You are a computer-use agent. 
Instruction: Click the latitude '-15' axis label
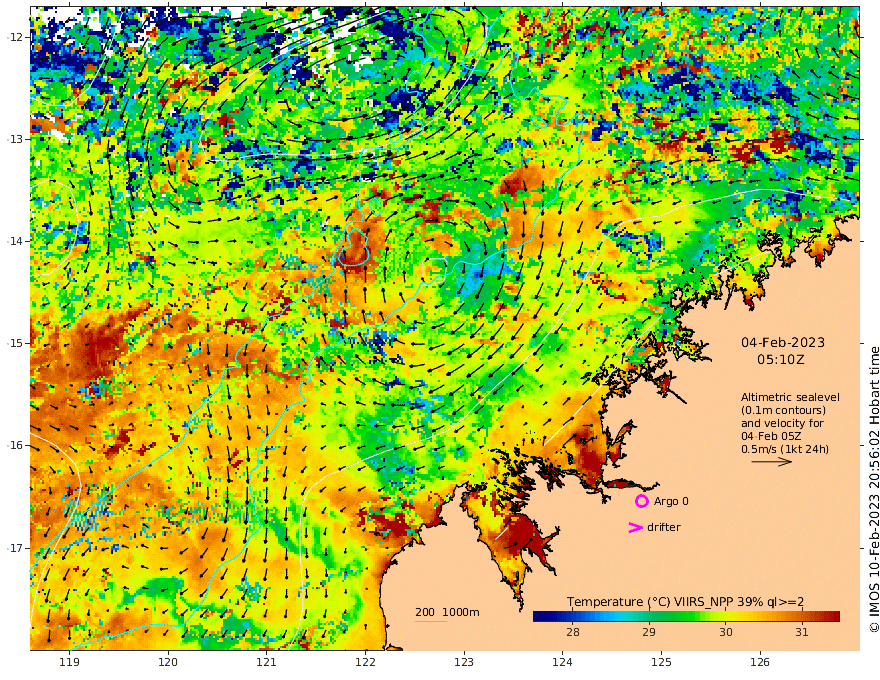(x=16, y=343)
